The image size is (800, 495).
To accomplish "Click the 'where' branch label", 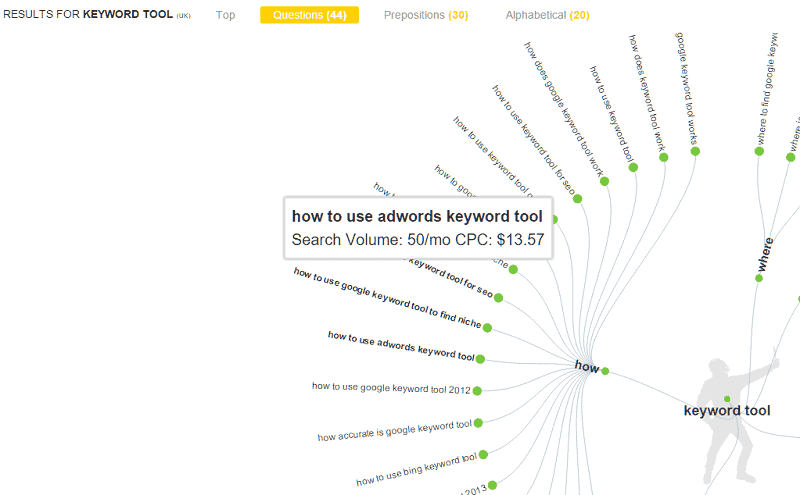I will (x=766, y=255).
